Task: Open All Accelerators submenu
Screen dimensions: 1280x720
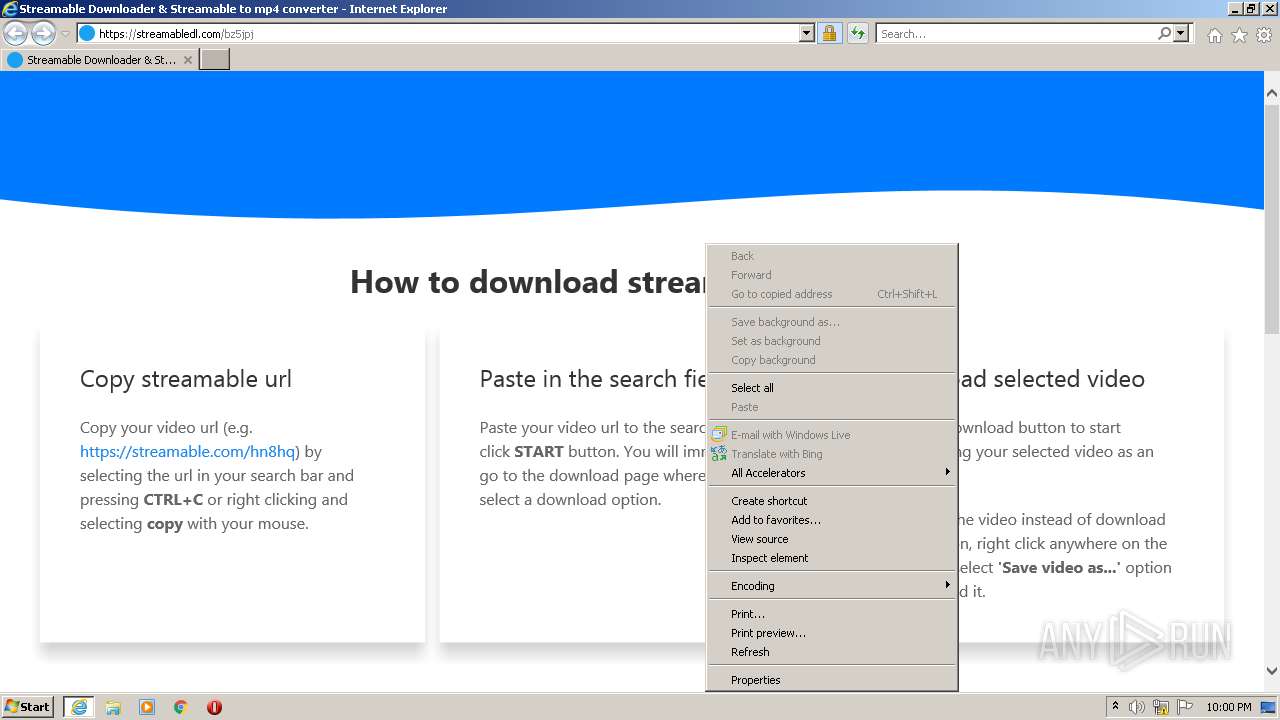Action: pos(832,473)
